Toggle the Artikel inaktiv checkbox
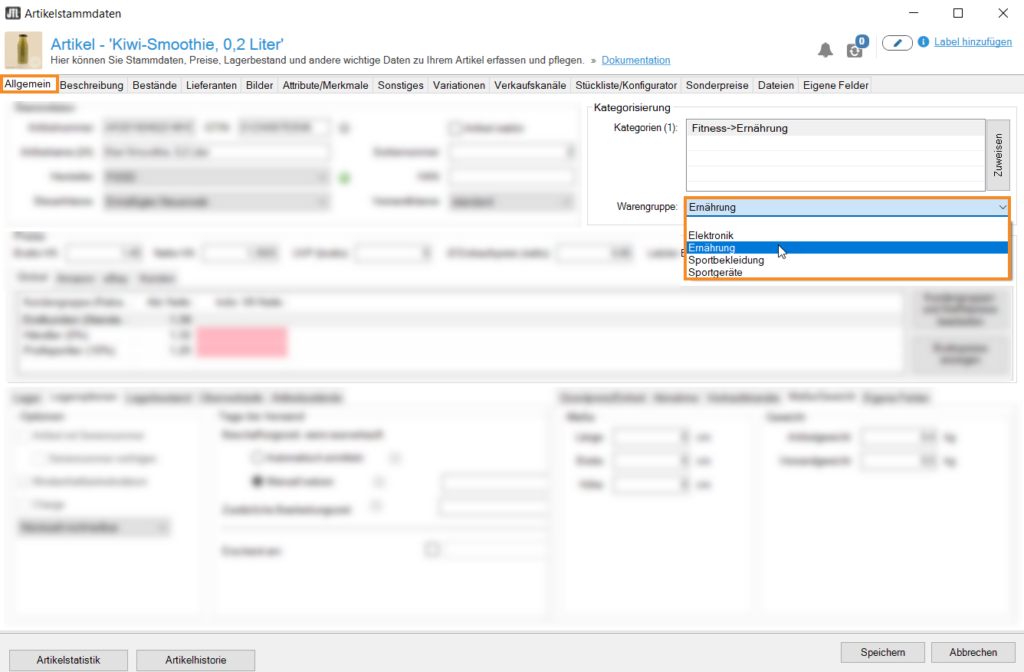Image resolution: width=1024 pixels, height=672 pixels. point(455,128)
